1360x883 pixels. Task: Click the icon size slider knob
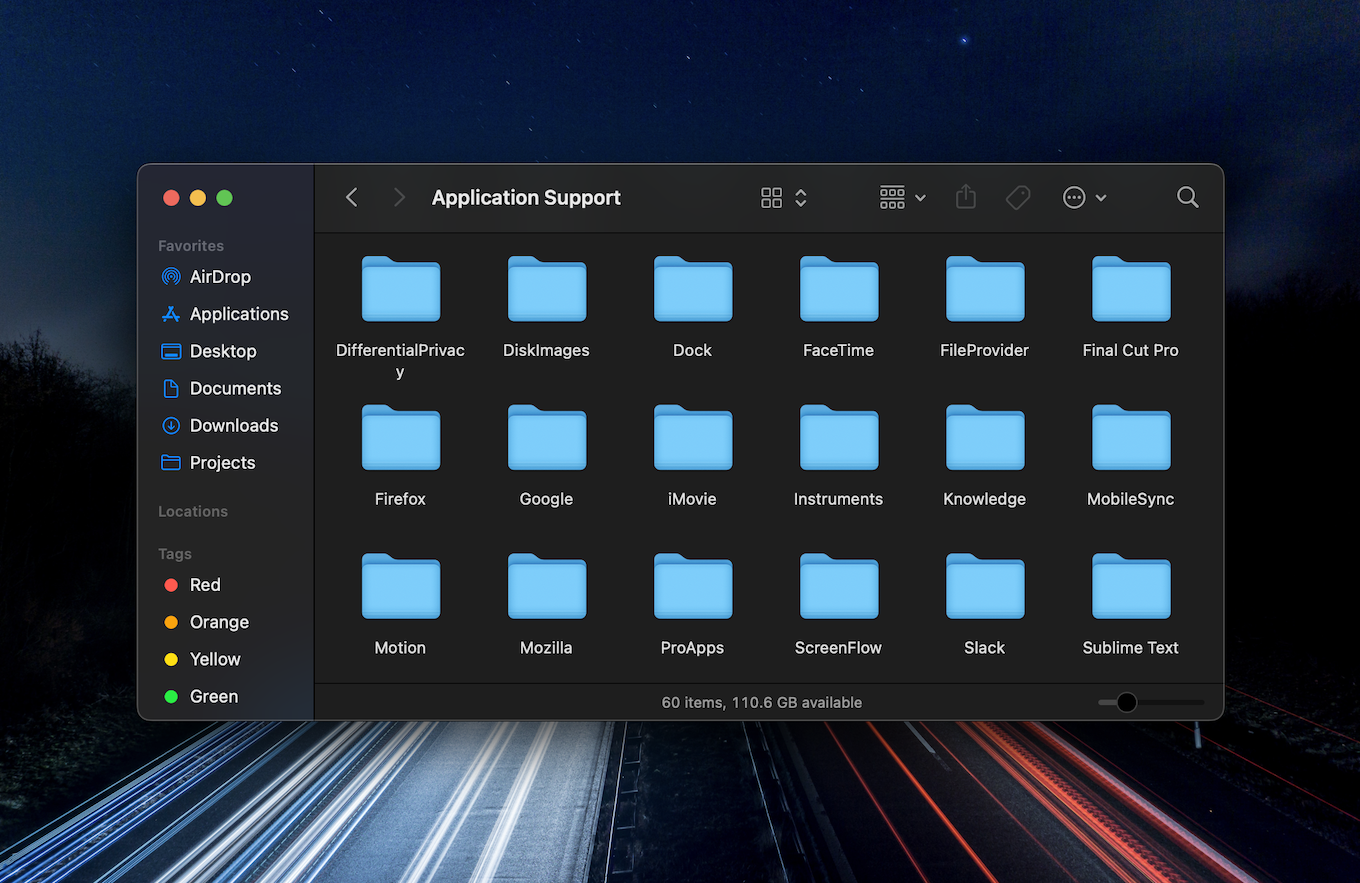[x=1126, y=702]
